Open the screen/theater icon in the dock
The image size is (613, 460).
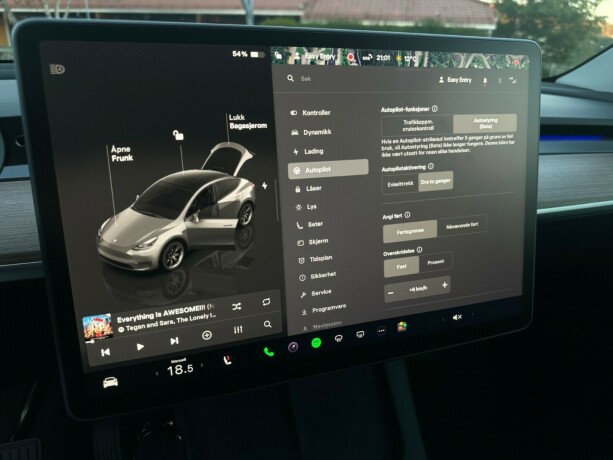click(x=360, y=334)
